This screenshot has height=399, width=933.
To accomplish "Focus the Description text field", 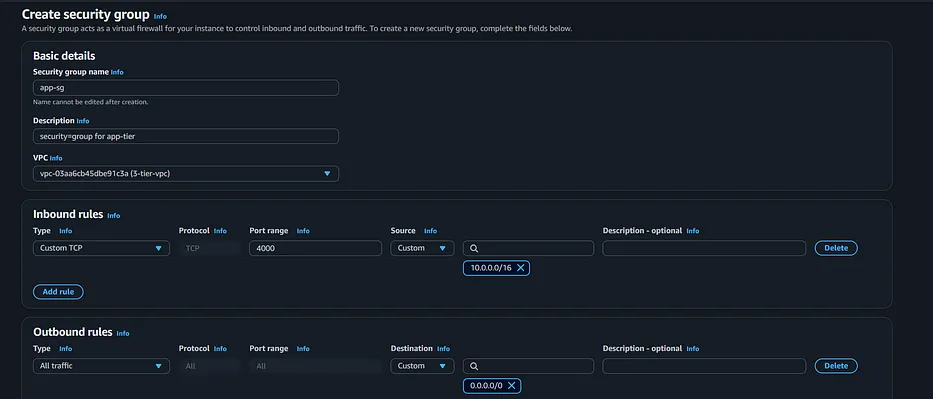I will (x=186, y=136).
